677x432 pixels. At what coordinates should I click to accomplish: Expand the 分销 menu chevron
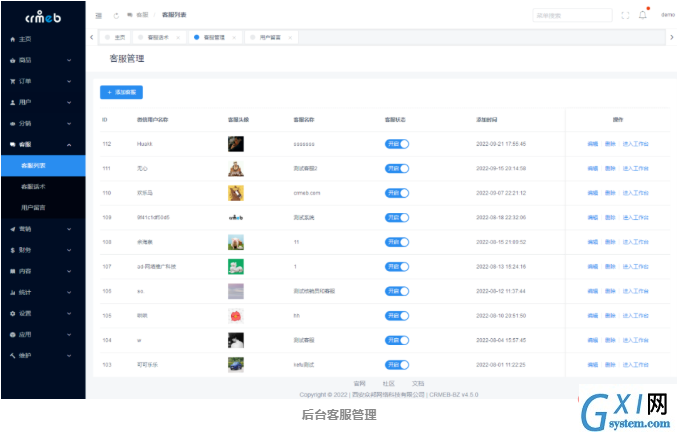[69, 123]
